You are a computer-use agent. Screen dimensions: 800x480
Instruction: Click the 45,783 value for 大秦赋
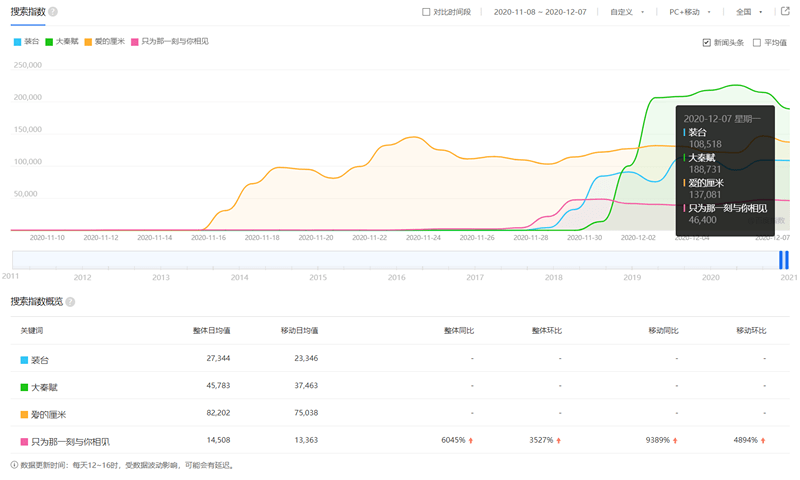(x=218, y=385)
